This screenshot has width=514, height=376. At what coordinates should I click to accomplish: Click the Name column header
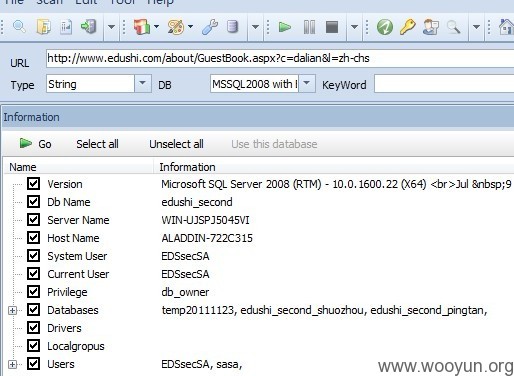click(79, 167)
